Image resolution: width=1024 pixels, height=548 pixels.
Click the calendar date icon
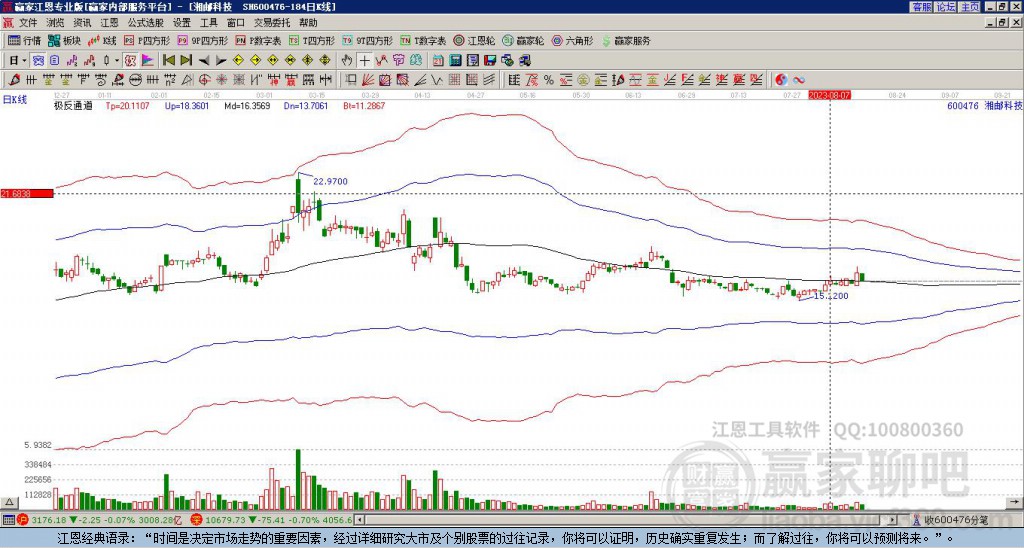(438, 61)
